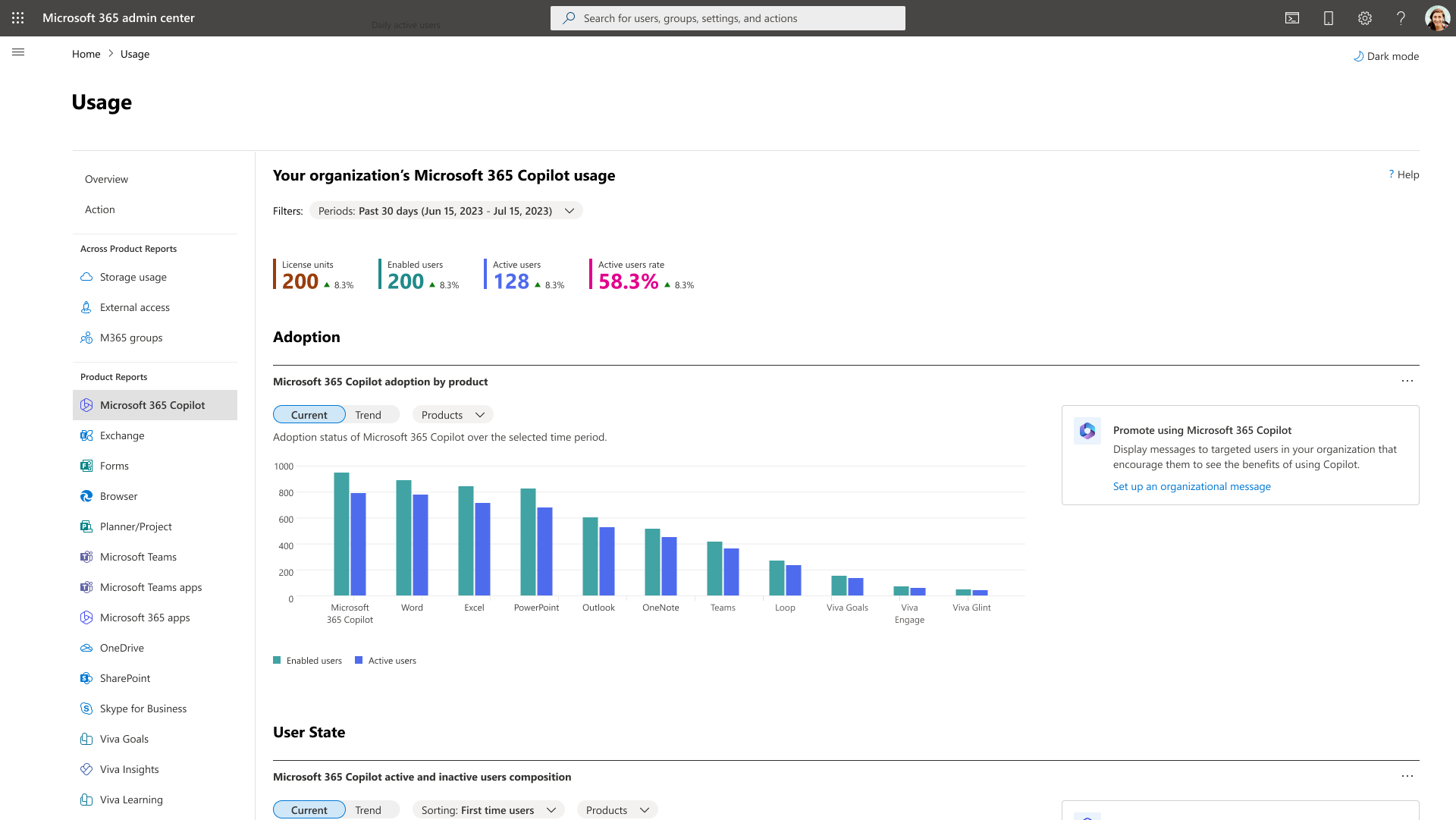Screen dimensions: 1456x820
Task: Click the Planner/Project icon
Action: (x=86, y=526)
